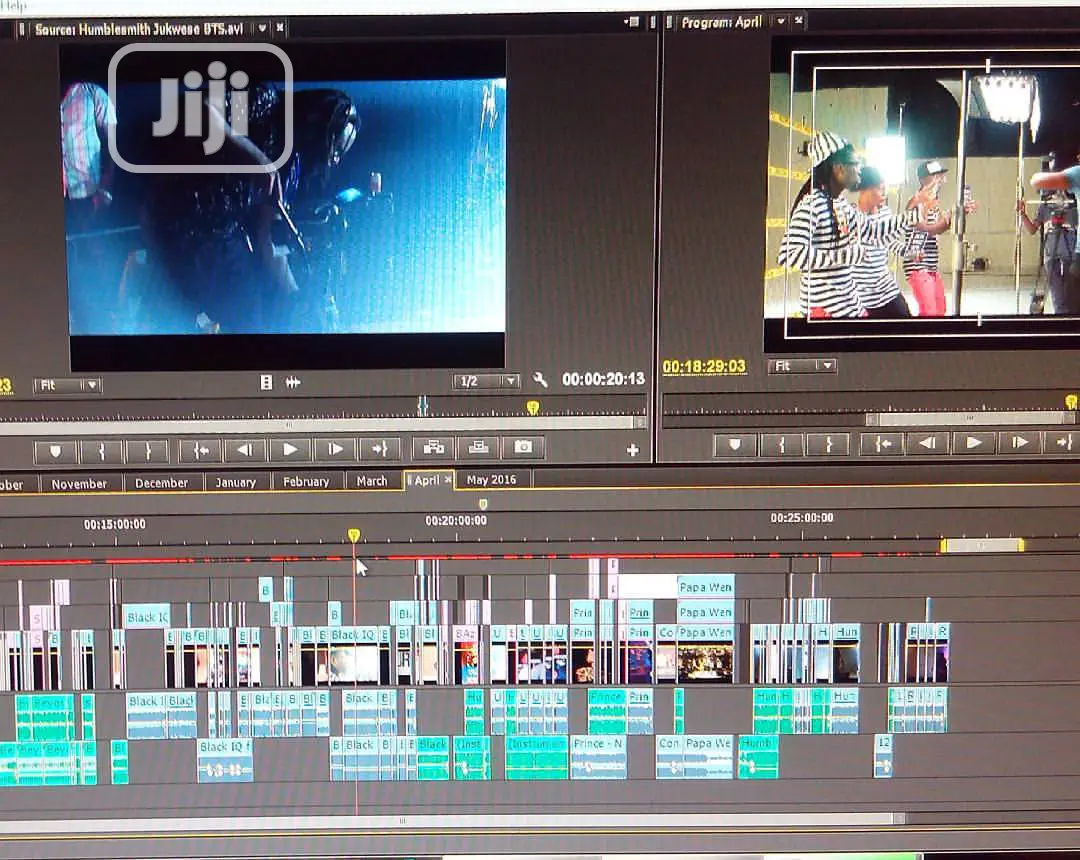Open Program monitor Fit zoom dropdown

point(802,366)
